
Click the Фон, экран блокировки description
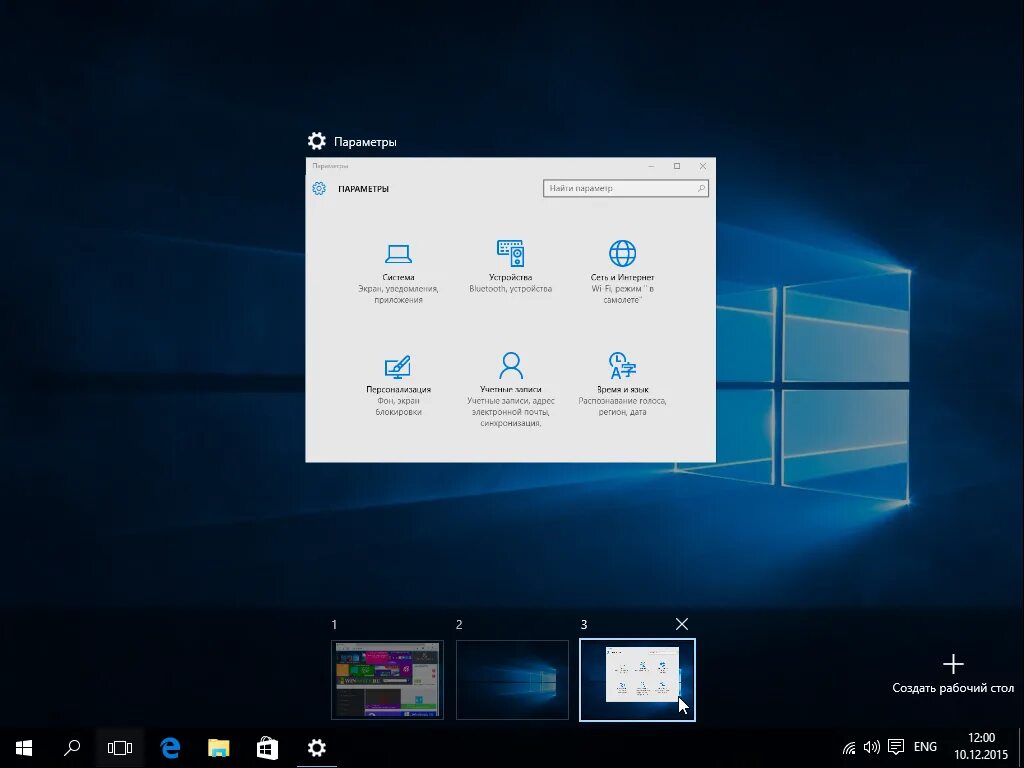click(398, 406)
